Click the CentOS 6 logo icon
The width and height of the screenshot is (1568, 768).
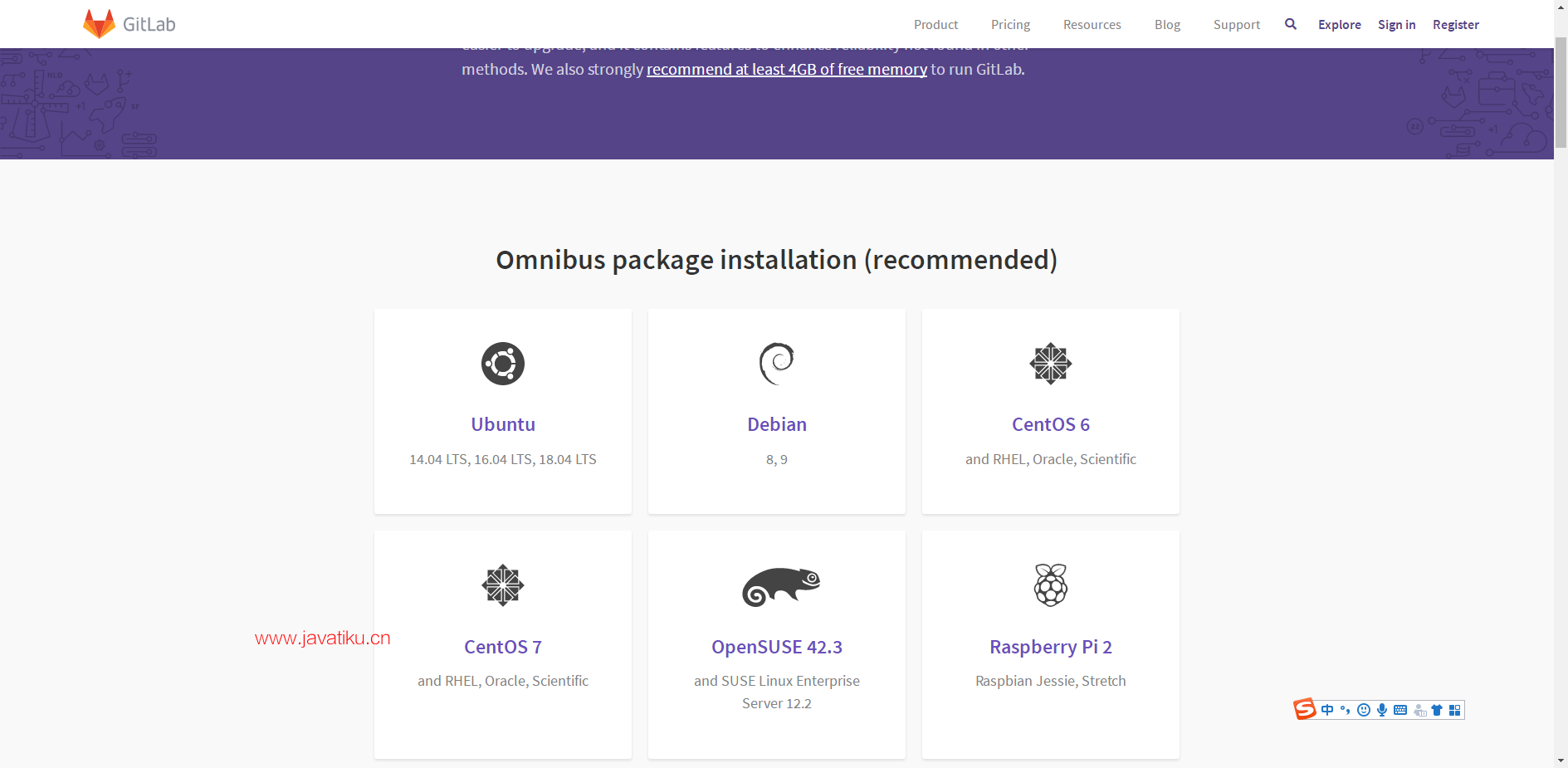tap(1051, 364)
